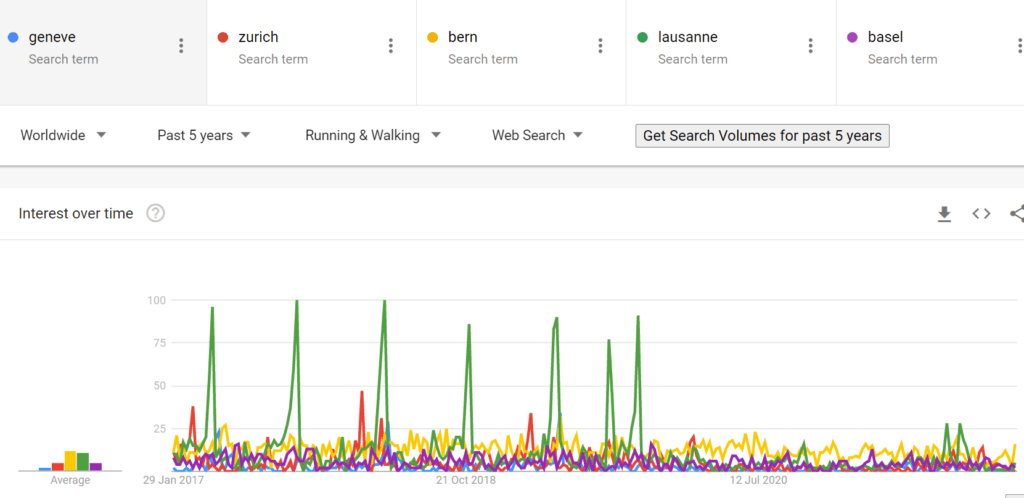Image resolution: width=1024 pixels, height=498 pixels.
Task: Click the 100 y-axis label
Action: point(156,300)
